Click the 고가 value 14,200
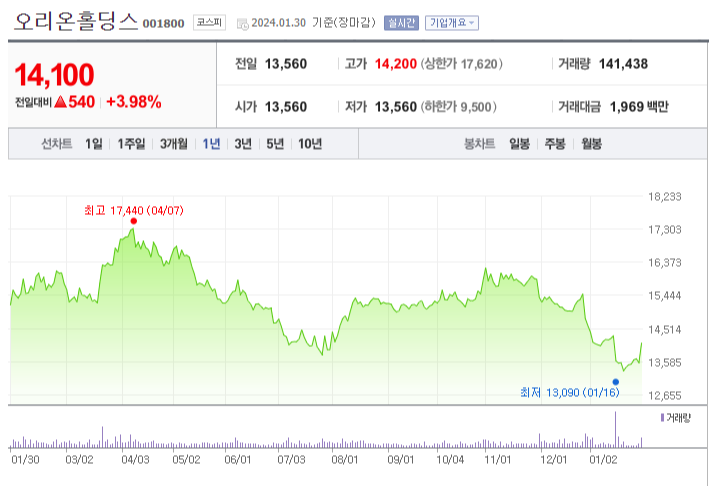709x486 pixels. pos(396,64)
